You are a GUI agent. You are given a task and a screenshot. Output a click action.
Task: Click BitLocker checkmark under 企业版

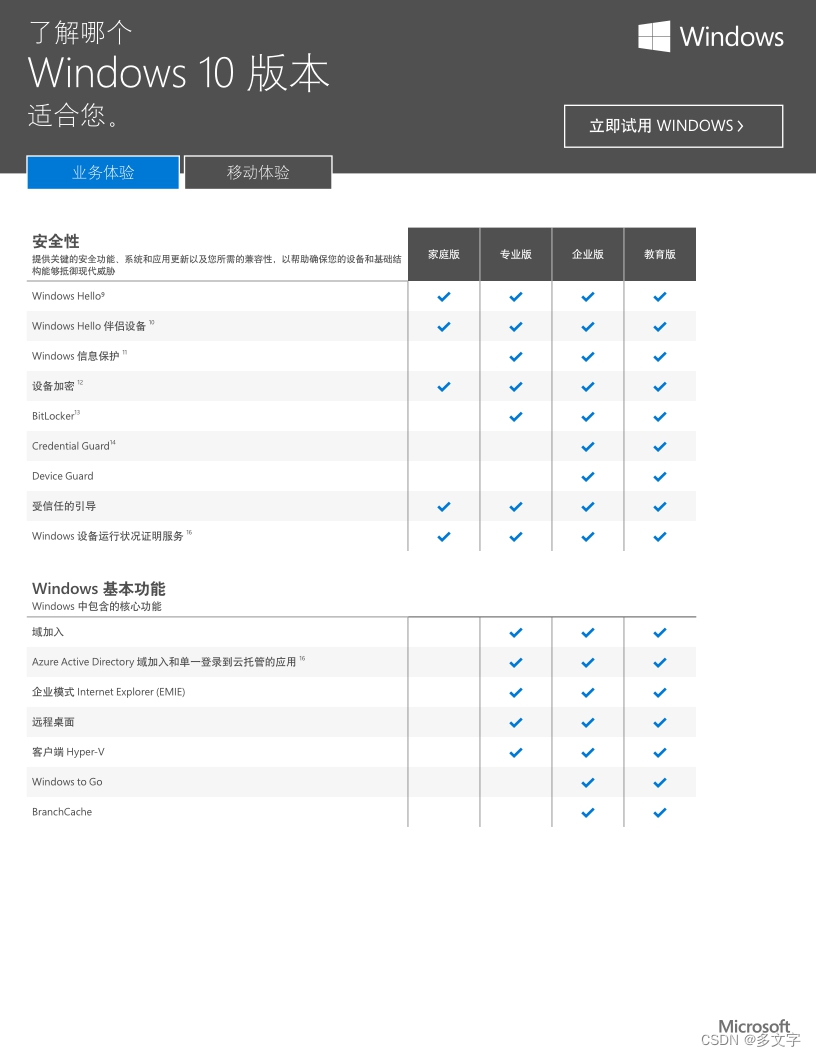588,416
